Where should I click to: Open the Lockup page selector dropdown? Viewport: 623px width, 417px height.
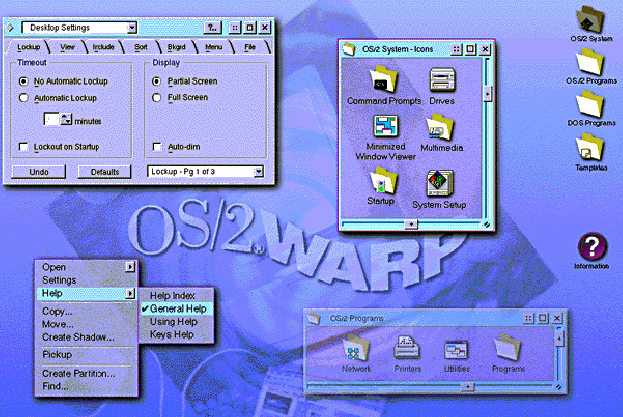pyautogui.click(x=259, y=172)
